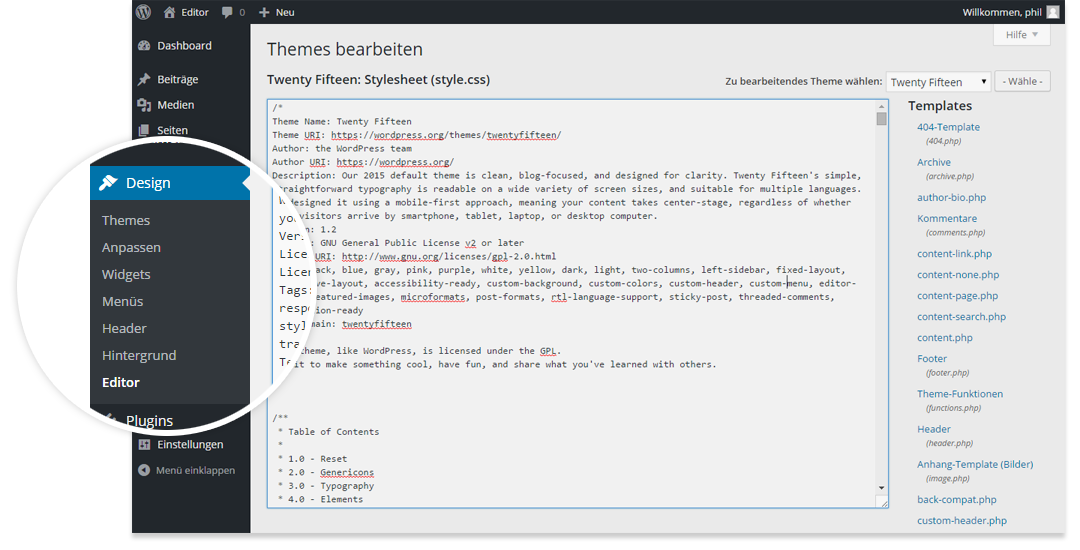Image resolution: width=1080 pixels, height=550 pixels.
Task: Click inside the stylesheet code textarea
Action: pos(570,400)
